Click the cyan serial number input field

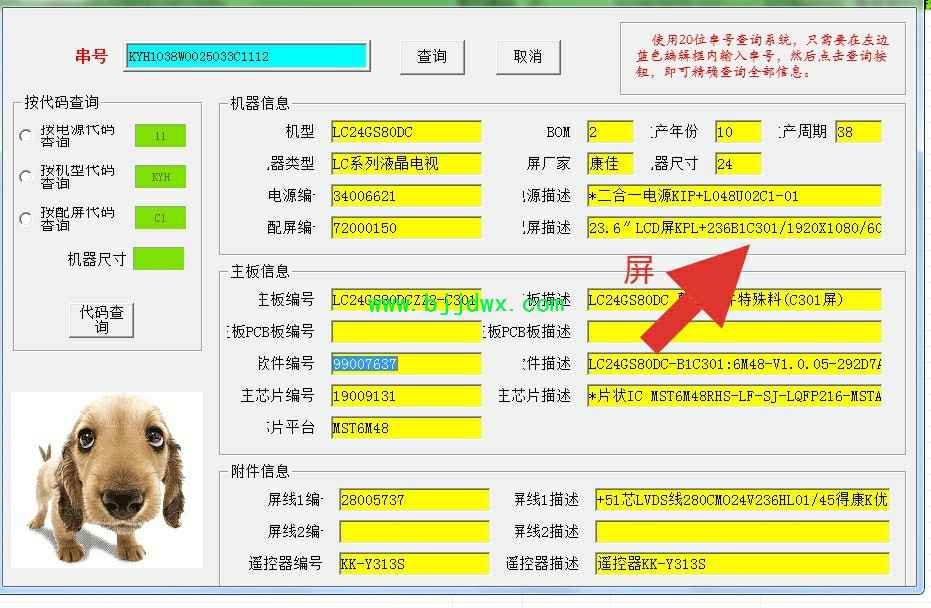(247, 57)
